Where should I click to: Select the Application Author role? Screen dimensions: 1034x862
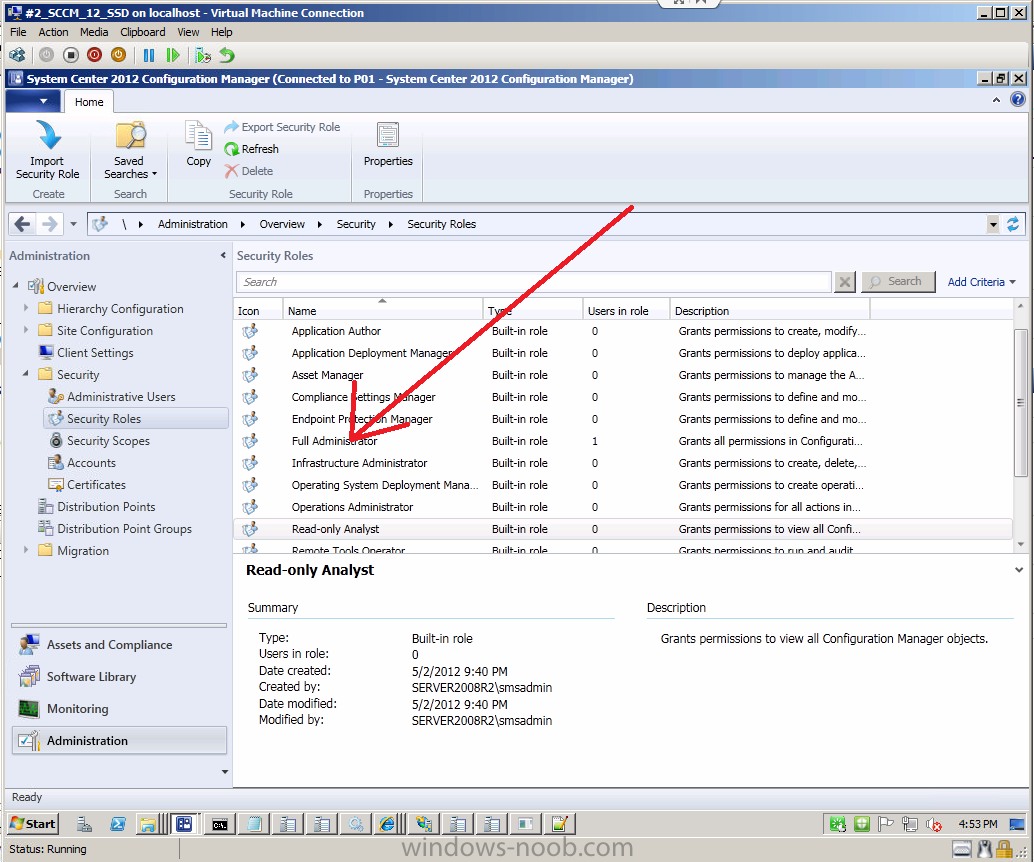click(x=623, y=331)
